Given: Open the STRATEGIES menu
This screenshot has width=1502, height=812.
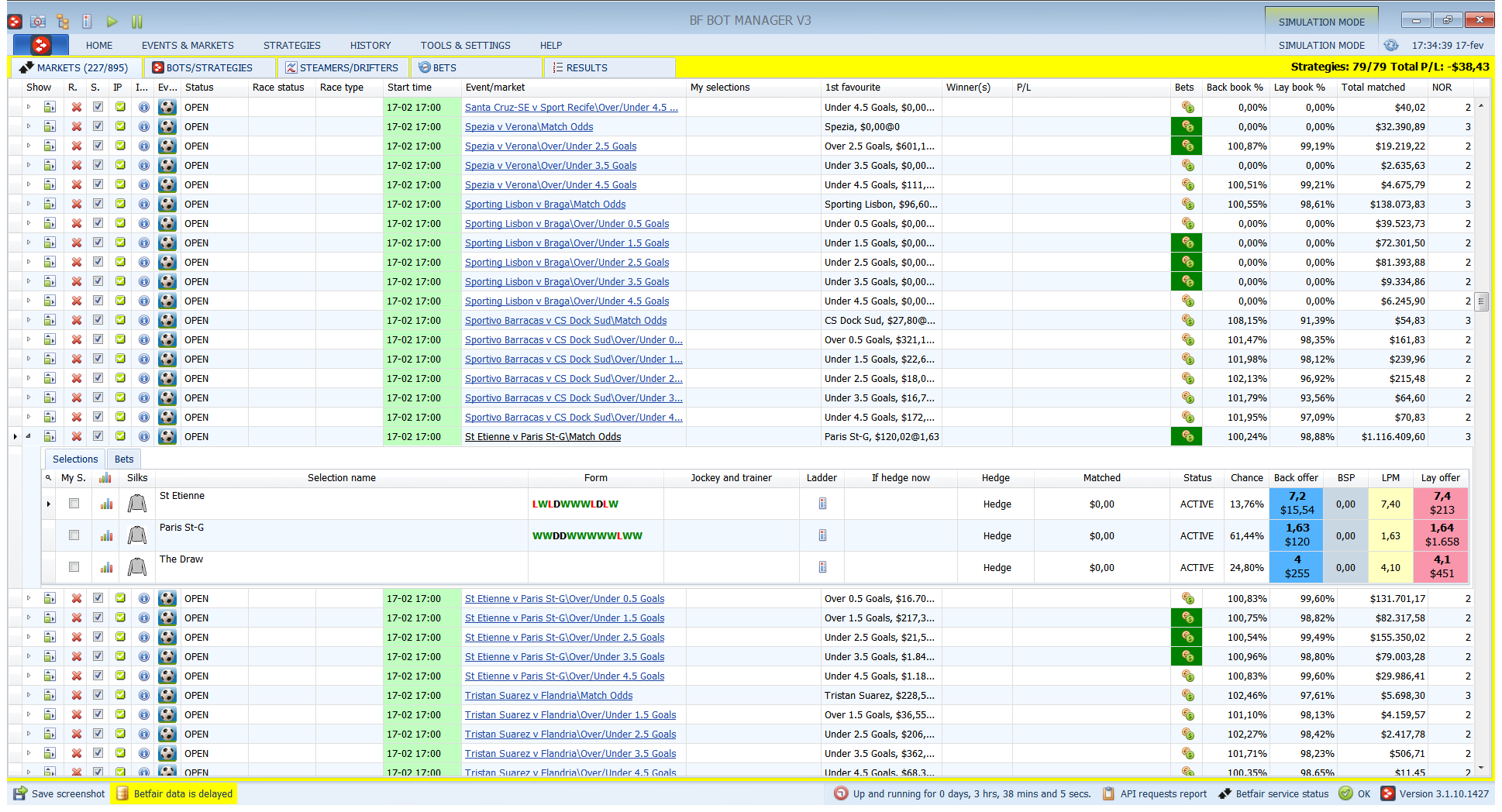Looking at the screenshot, I should tap(292, 46).
